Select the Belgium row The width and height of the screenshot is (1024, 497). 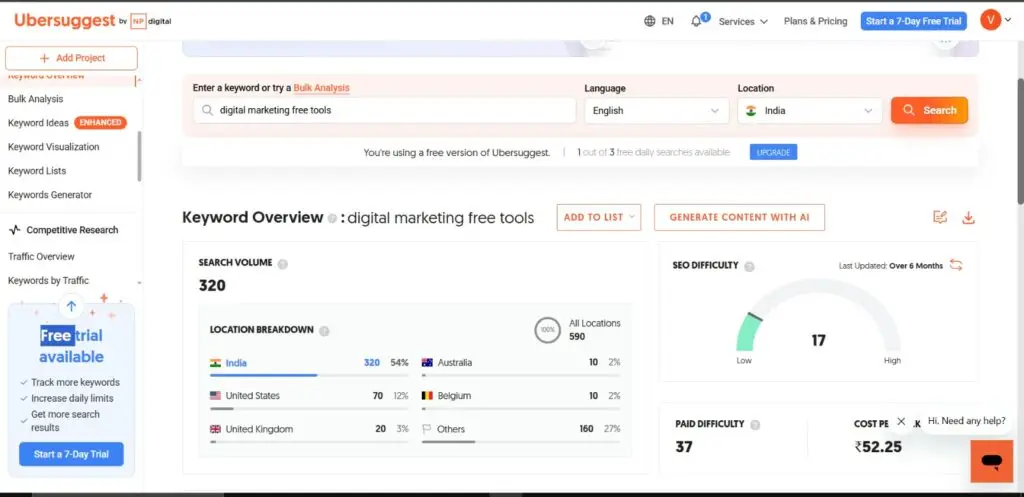(521, 396)
